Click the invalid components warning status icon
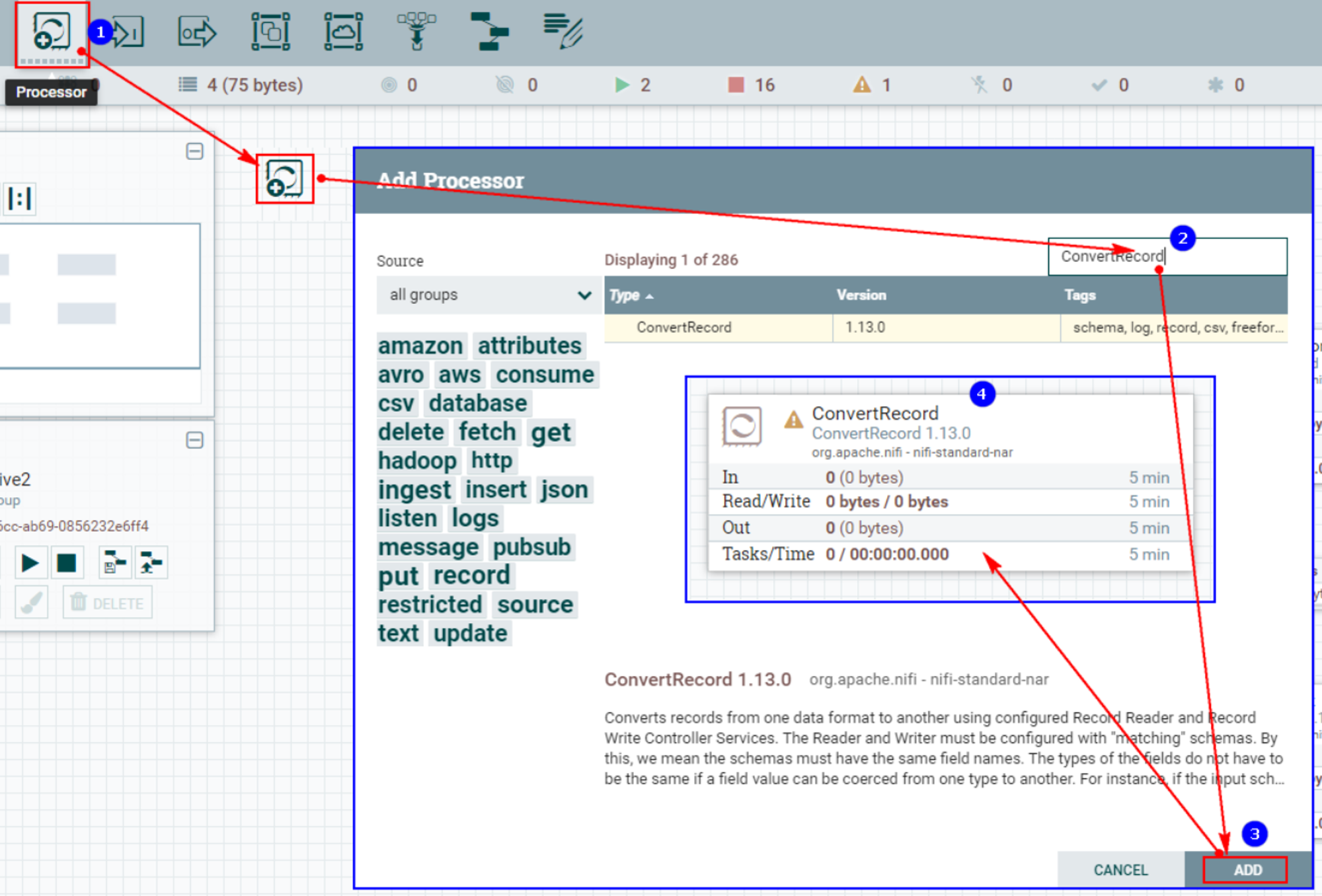Screen dimensions: 1322x896 862,85
